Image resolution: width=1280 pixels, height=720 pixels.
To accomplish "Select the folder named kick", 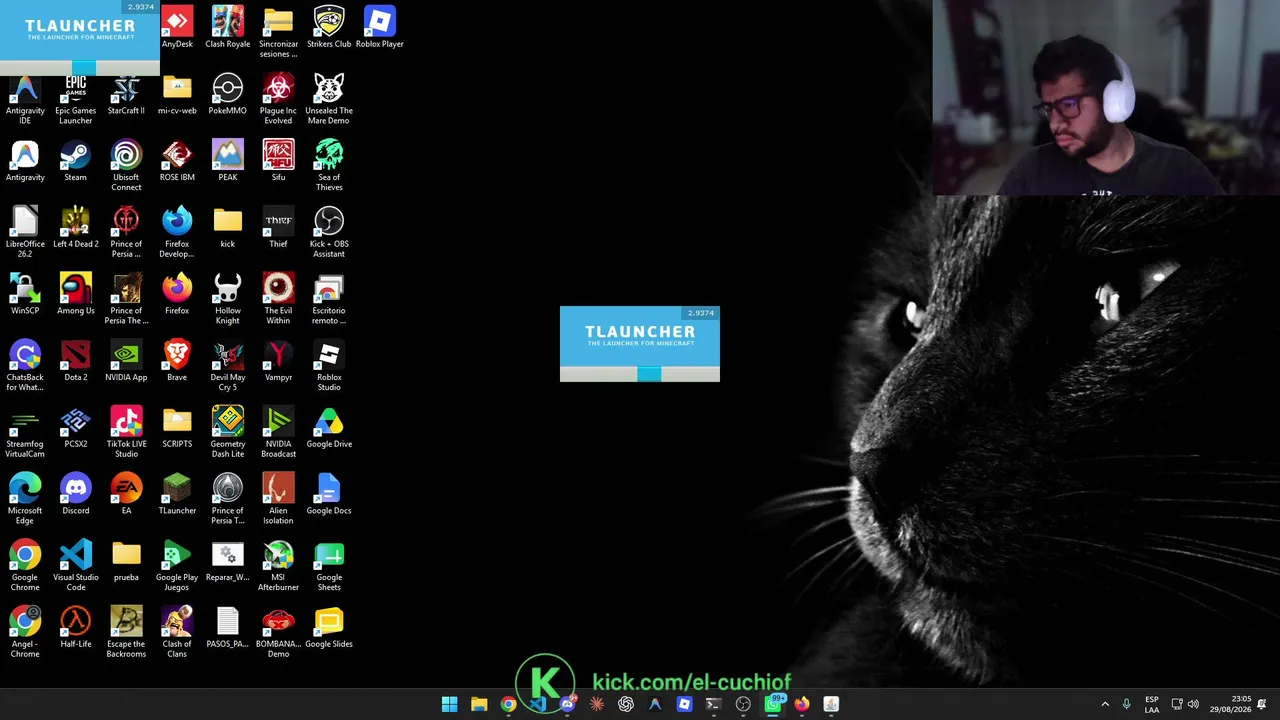I will tap(228, 228).
